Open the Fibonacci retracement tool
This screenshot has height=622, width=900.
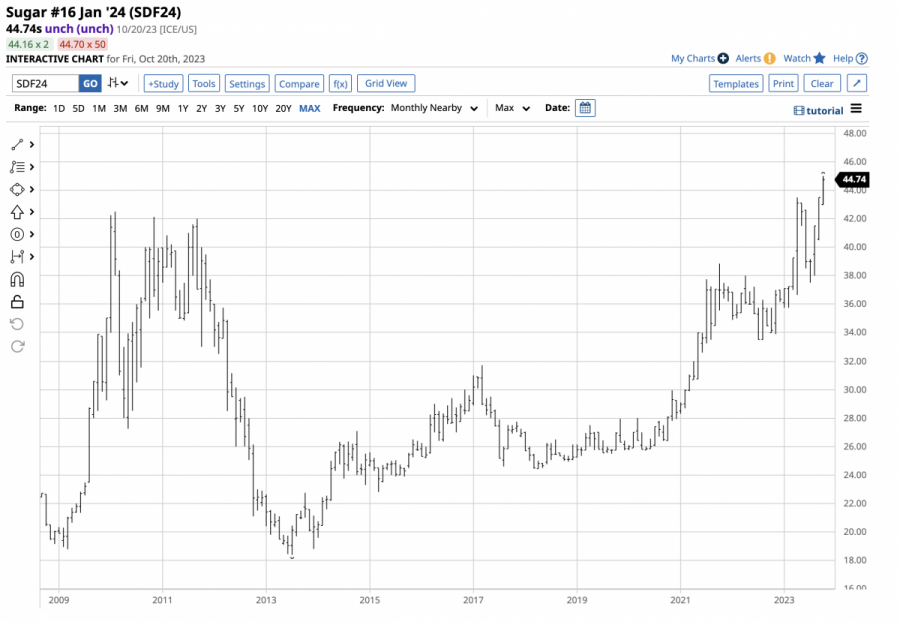17,167
